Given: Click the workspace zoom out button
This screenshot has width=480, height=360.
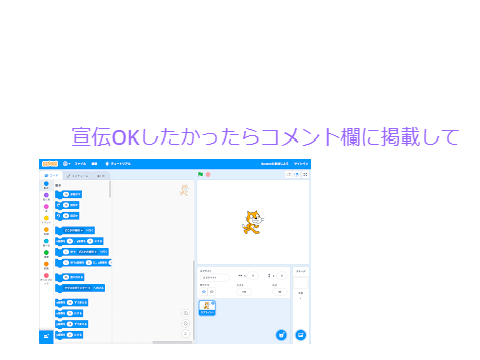Looking at the screenshot, I should [x=186, y=323].
